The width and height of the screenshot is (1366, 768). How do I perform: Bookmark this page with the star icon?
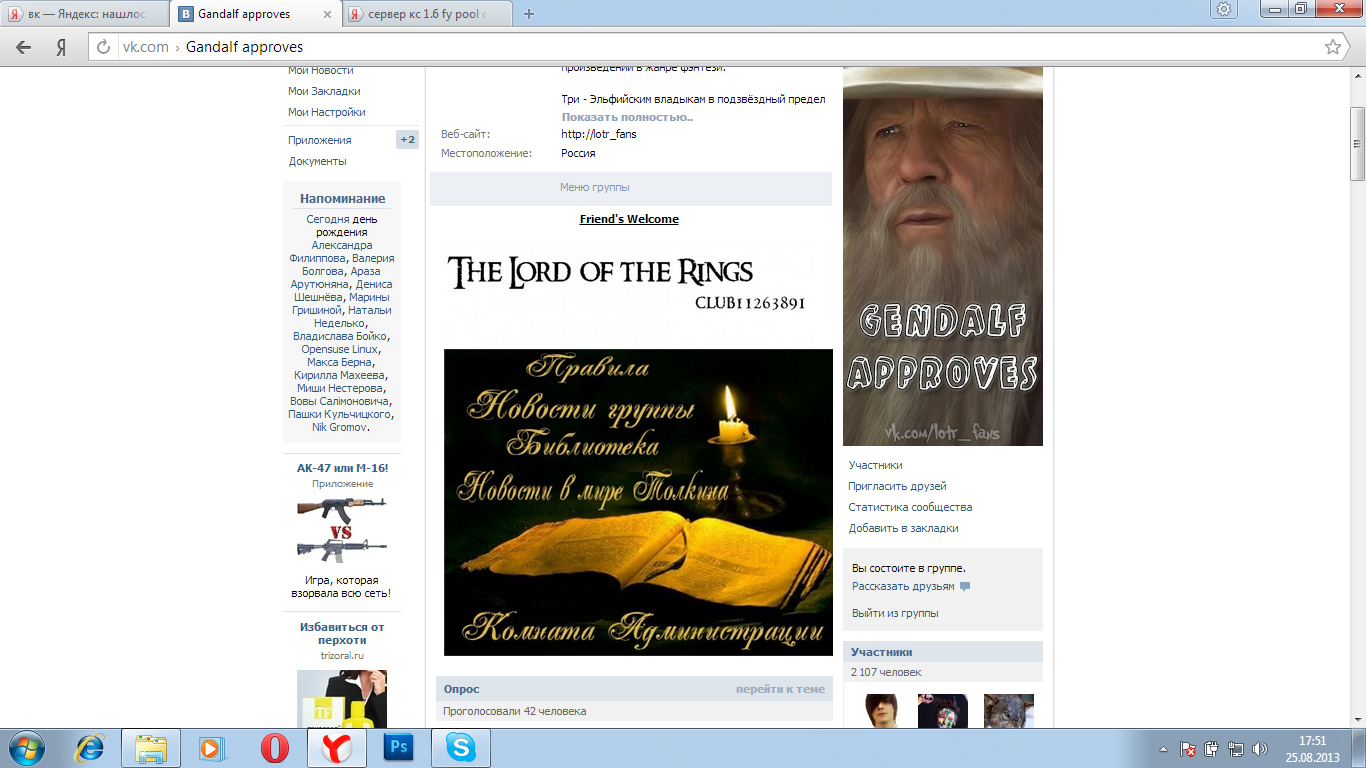[x=1332, y=47]
